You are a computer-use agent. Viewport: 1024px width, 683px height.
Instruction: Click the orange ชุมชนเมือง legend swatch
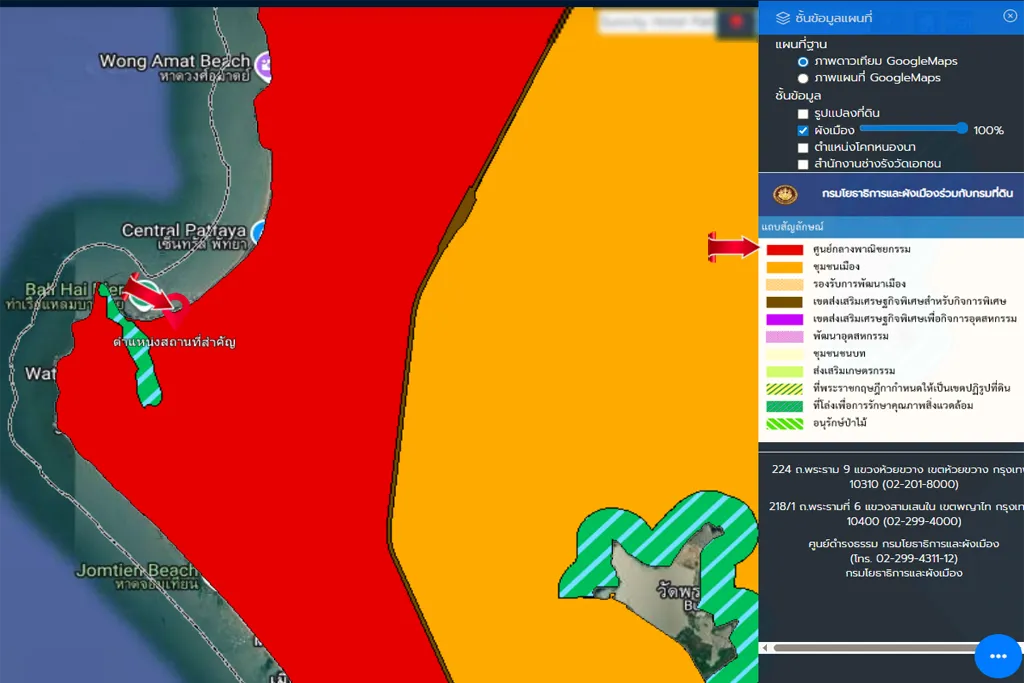tap(785, 267)
